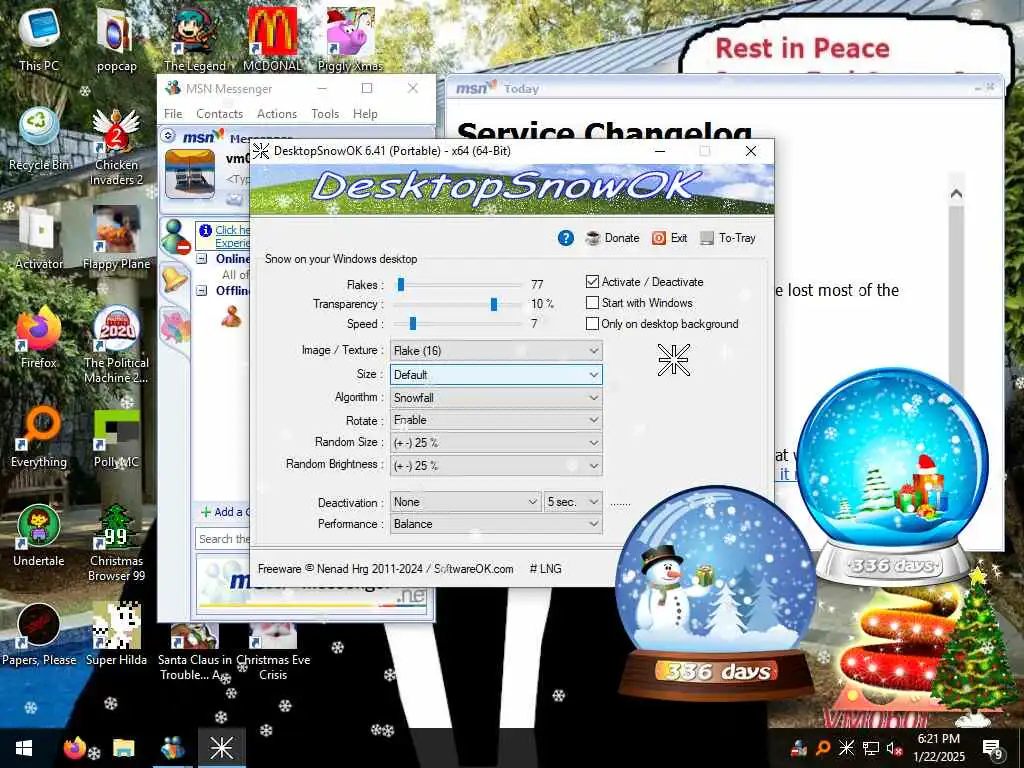Screen dimensions: 1024x768
Task: Open Super Hilda desktop shortcut
Action: click(x=116, y=635)
